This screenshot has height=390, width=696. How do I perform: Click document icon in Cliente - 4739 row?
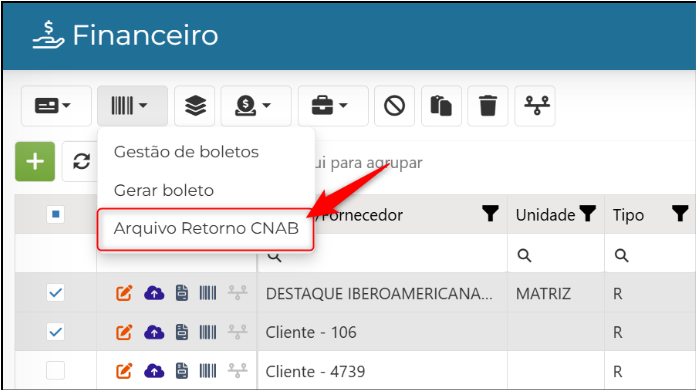tap(182, 370)
